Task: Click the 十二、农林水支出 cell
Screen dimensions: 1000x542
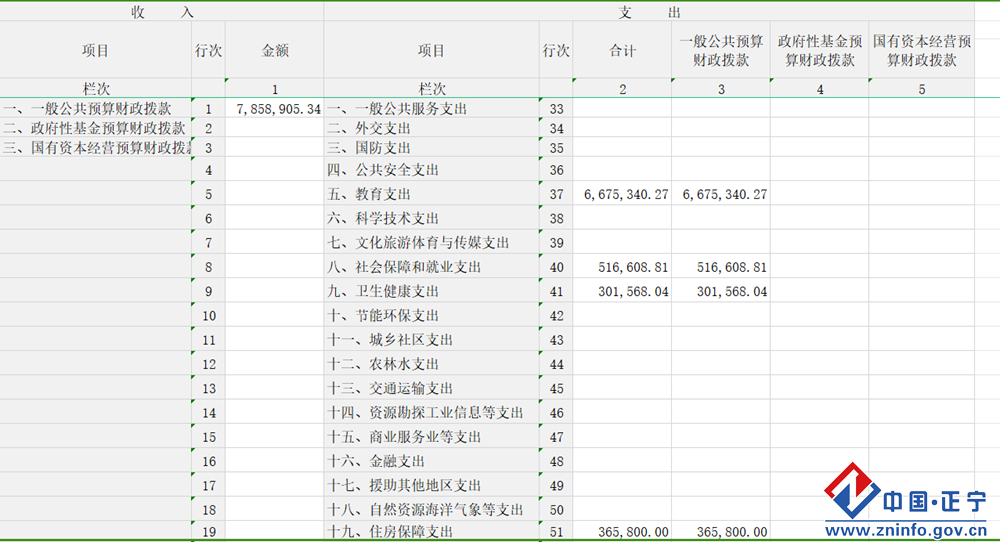Action: pyautogui.click(x=431, y=363)
